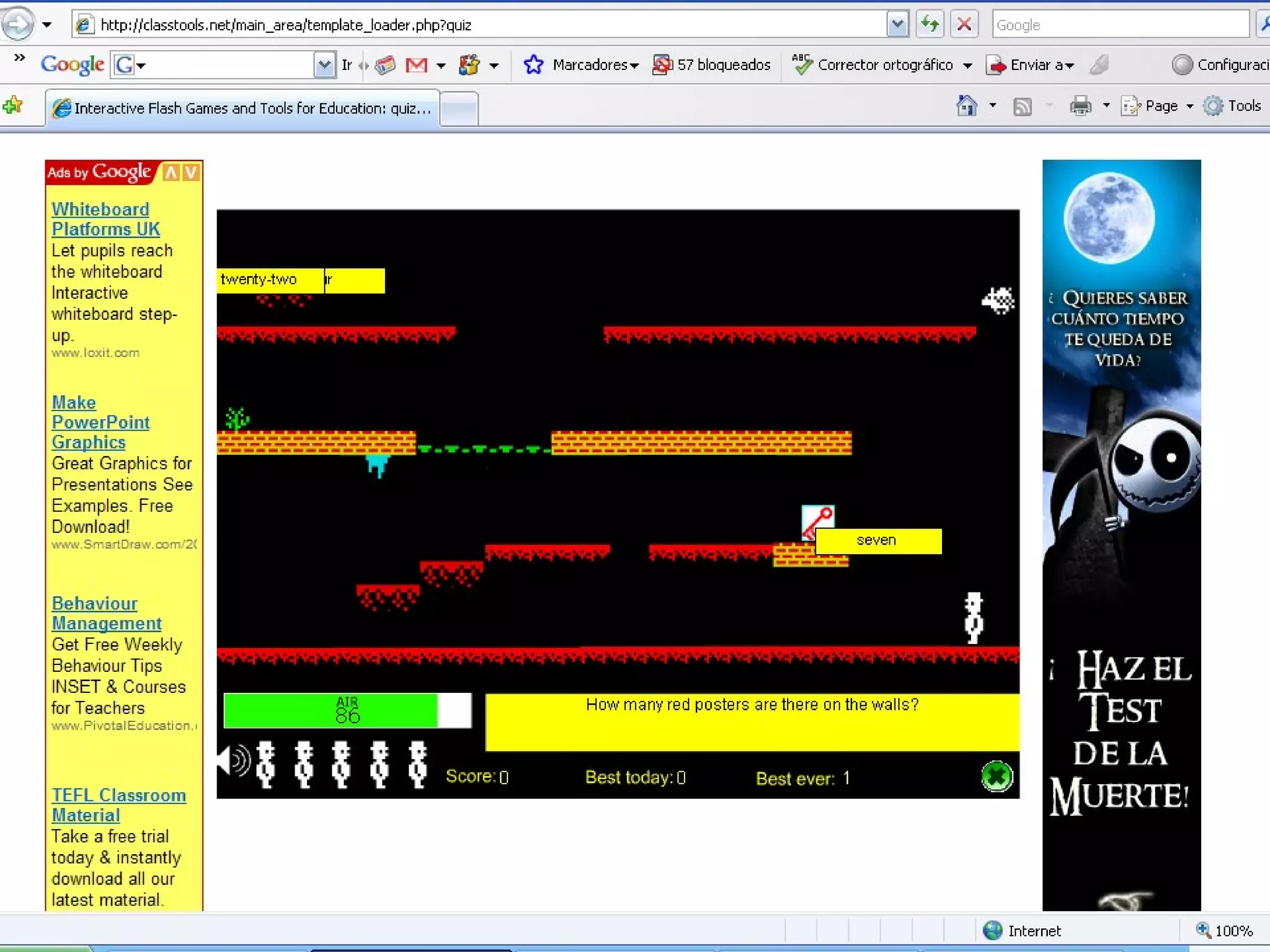Viewport: 1270px width, 952px height.
Task: Click the refresh page button
Action: (x=930, y=25)
